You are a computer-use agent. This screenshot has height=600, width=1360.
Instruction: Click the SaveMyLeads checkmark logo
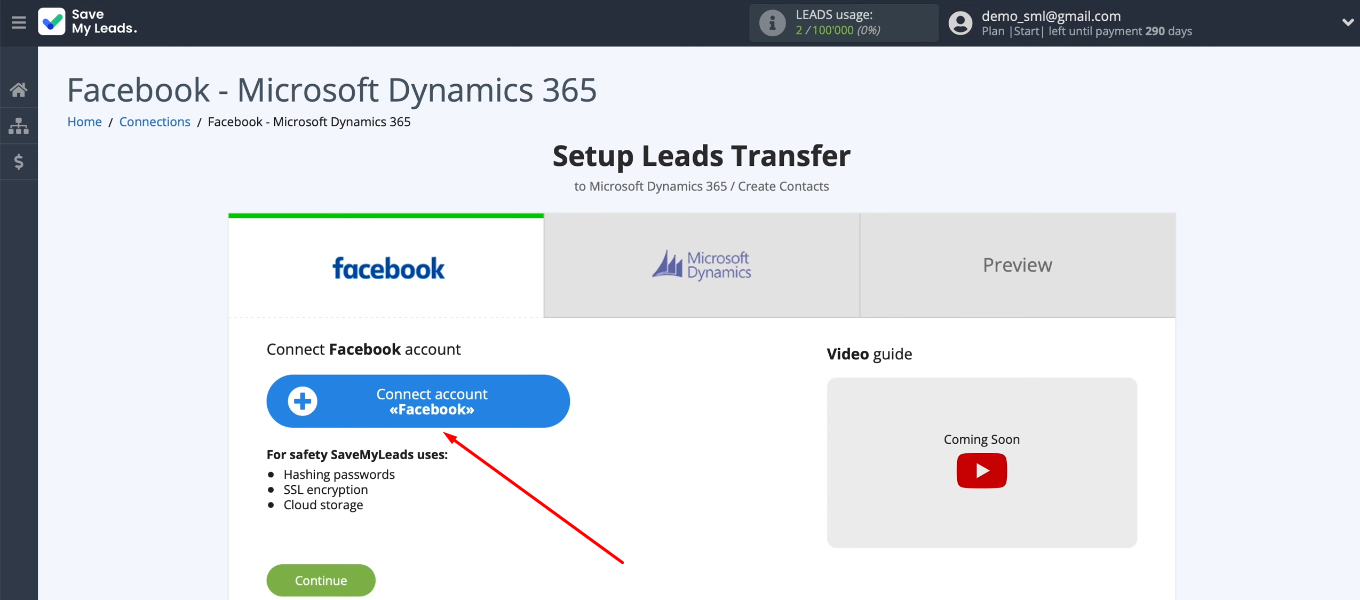click(x=52, y=22)
